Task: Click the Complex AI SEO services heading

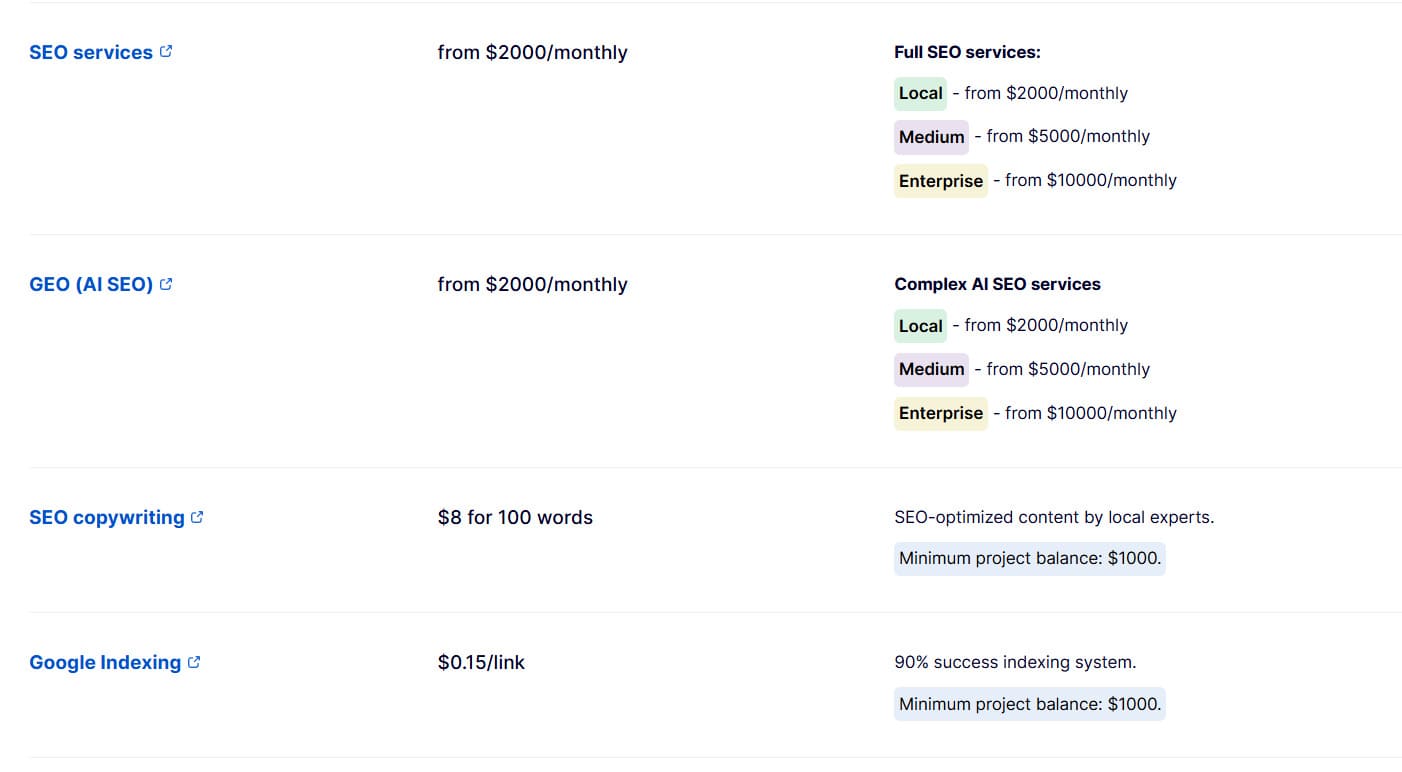Action: coord(997,284)
